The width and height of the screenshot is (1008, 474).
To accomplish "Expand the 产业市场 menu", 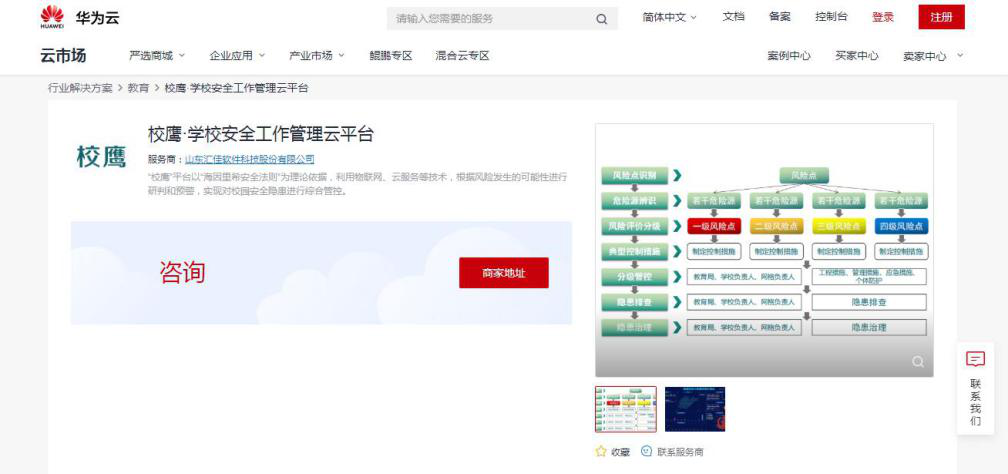I will [x=317, y=56].
